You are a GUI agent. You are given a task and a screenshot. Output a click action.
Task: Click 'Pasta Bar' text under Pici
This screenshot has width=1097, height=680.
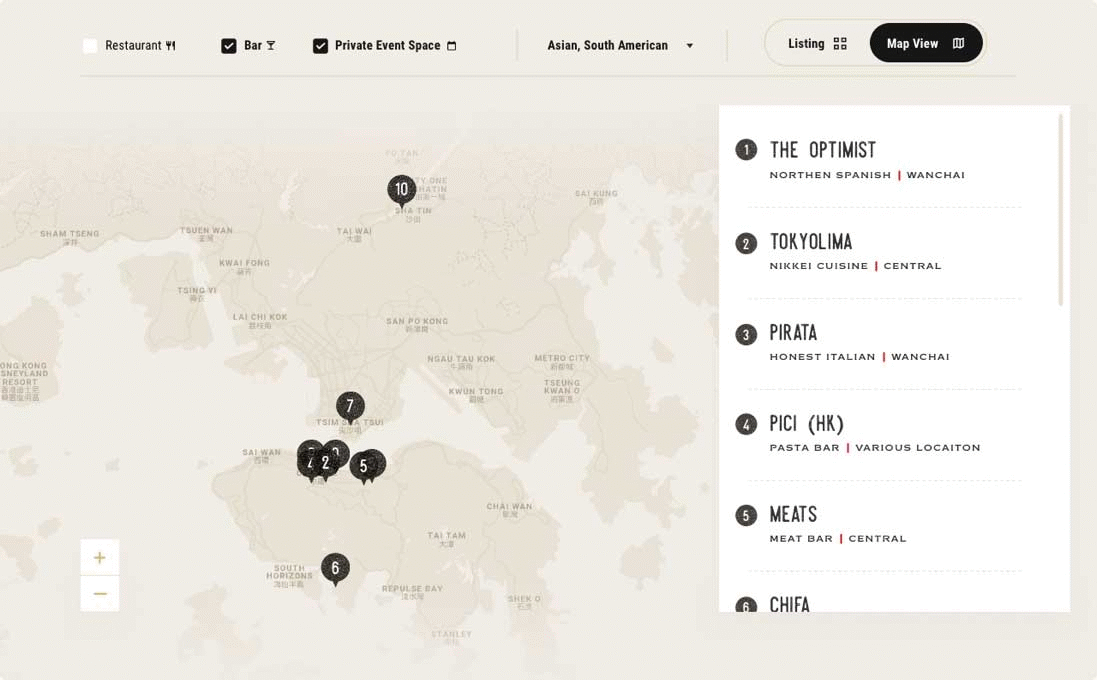pyautogui.click(x=805, y=448)
